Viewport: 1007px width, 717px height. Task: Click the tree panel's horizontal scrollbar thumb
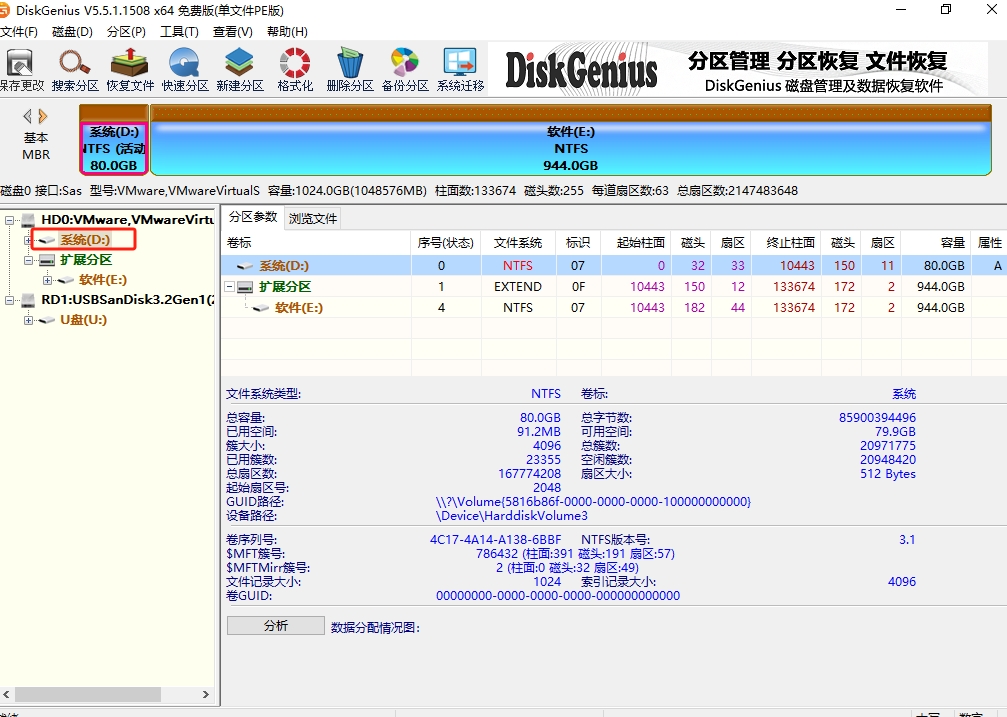(87, 695)
